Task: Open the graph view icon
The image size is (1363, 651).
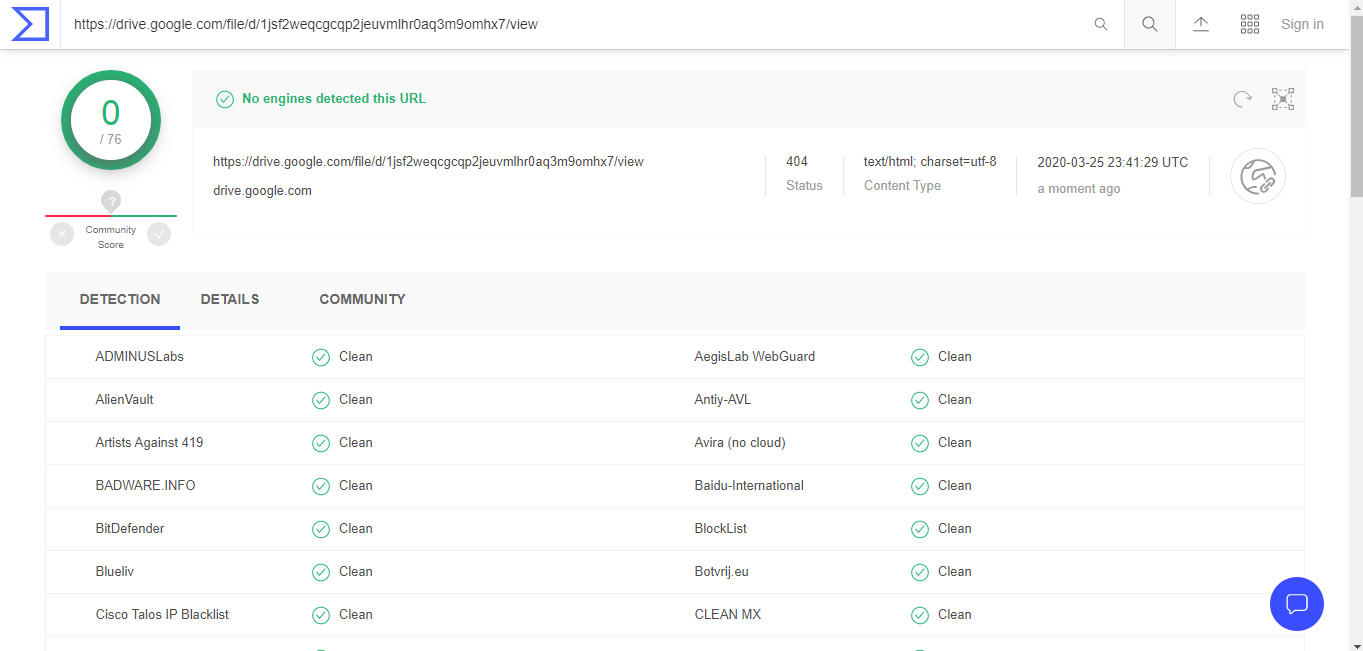Action: pos(1283,98)
